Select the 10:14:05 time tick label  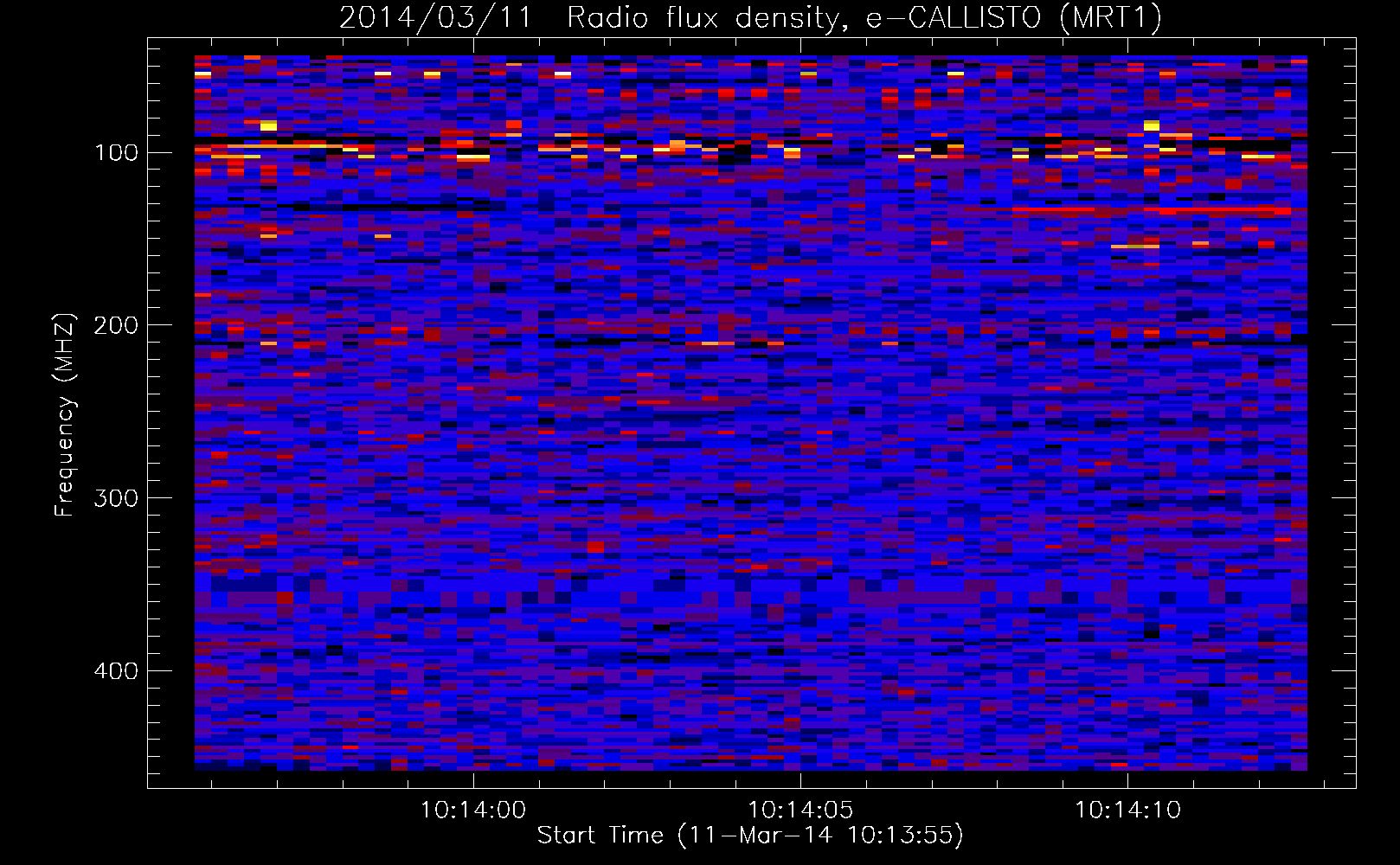(800, 811)
